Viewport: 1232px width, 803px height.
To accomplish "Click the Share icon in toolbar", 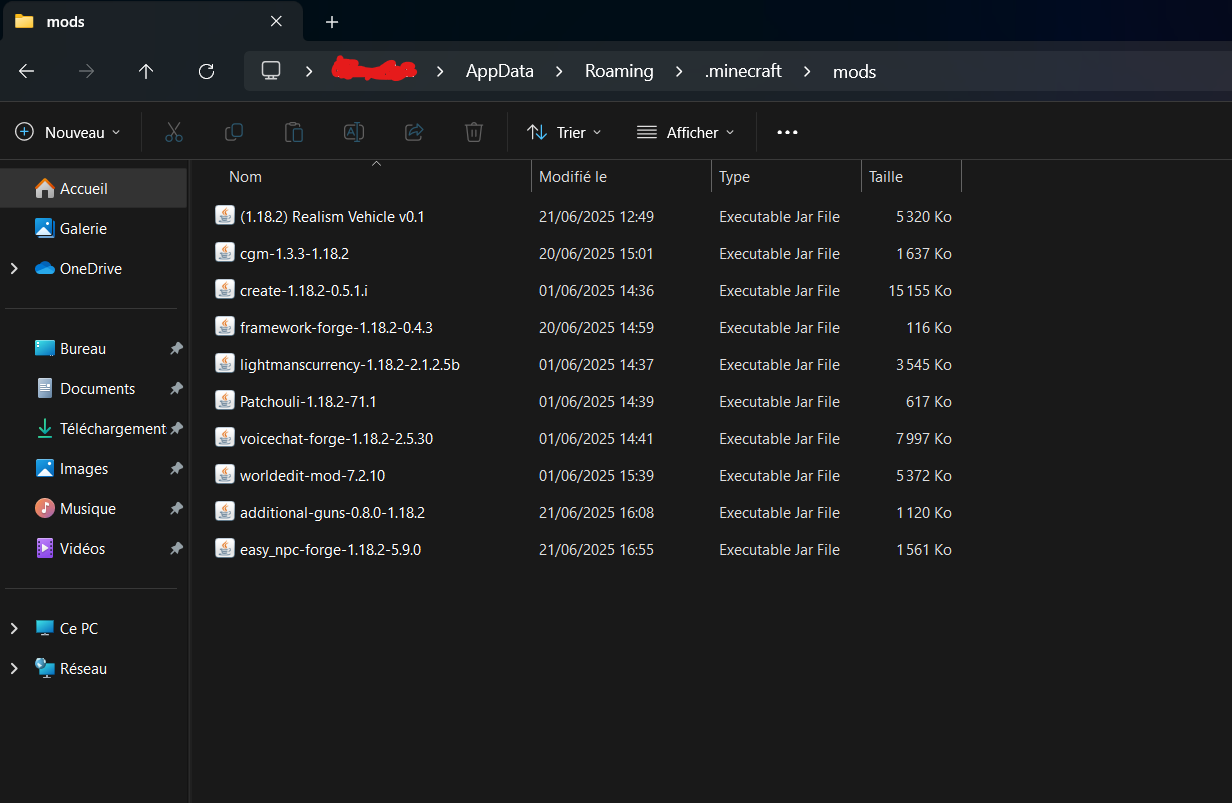I will point(414,132).
